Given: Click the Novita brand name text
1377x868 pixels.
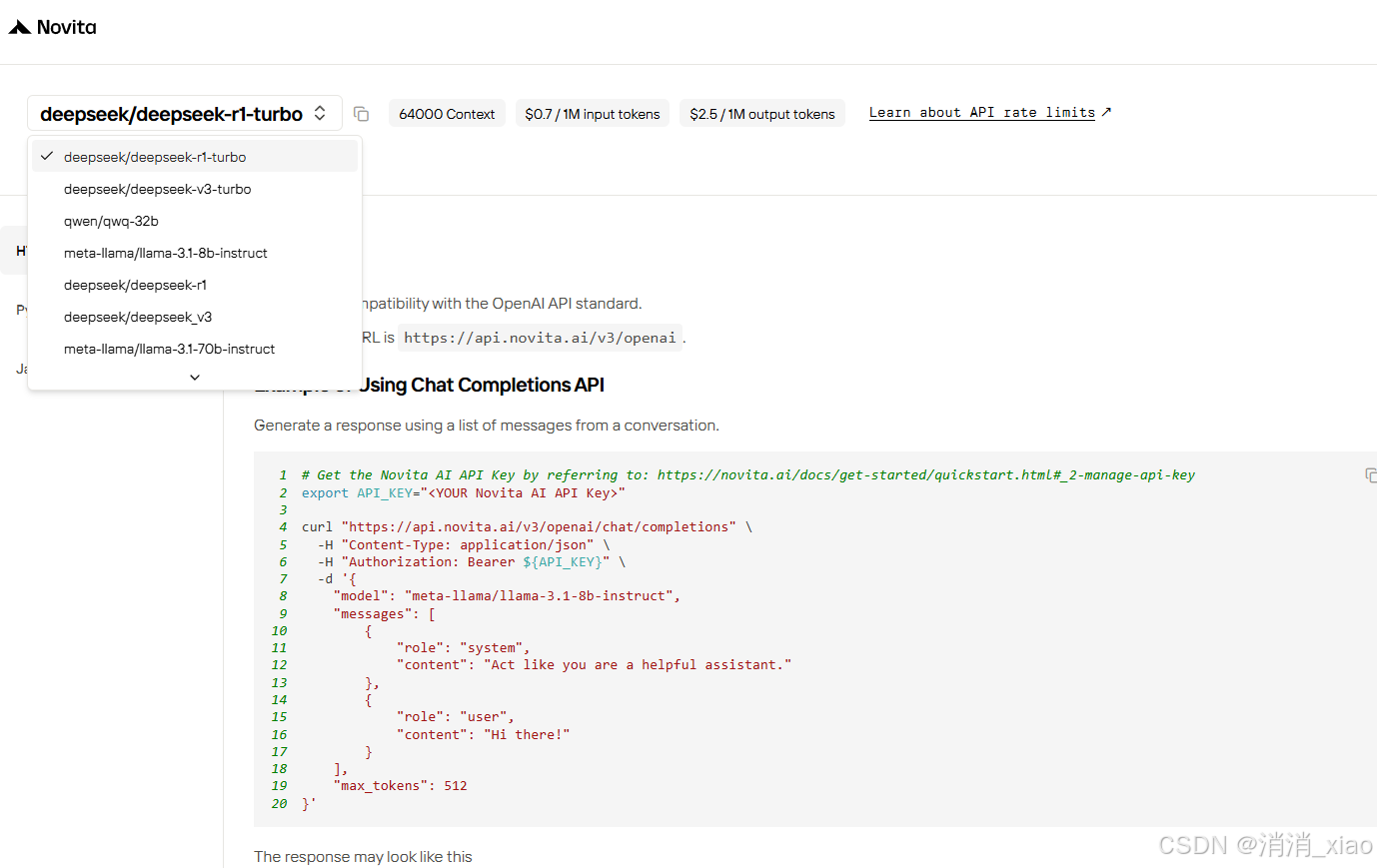Looking at the screenshot, I should (67, 27).
